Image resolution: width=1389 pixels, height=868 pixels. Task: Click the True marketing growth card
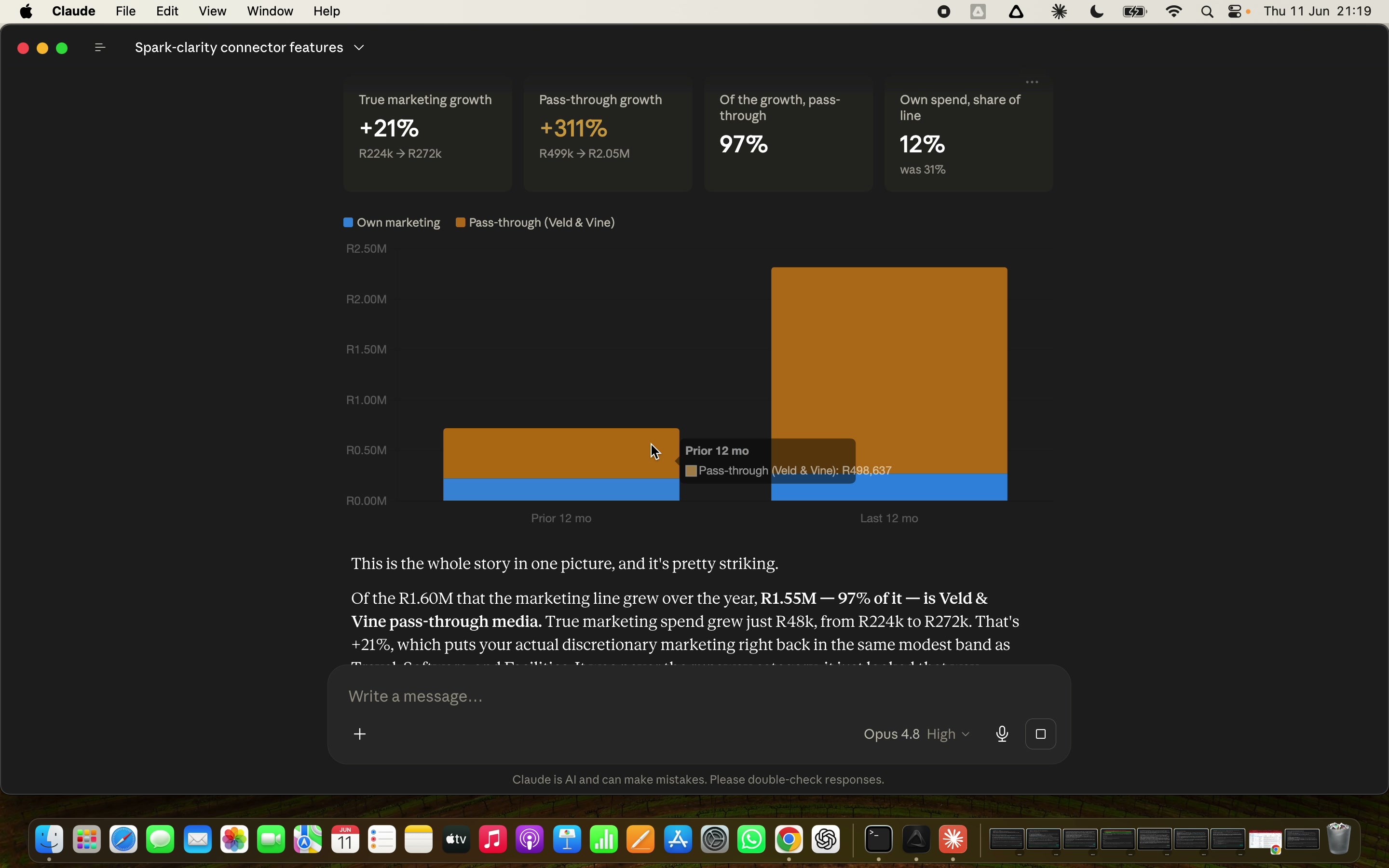tap(428, 136)
